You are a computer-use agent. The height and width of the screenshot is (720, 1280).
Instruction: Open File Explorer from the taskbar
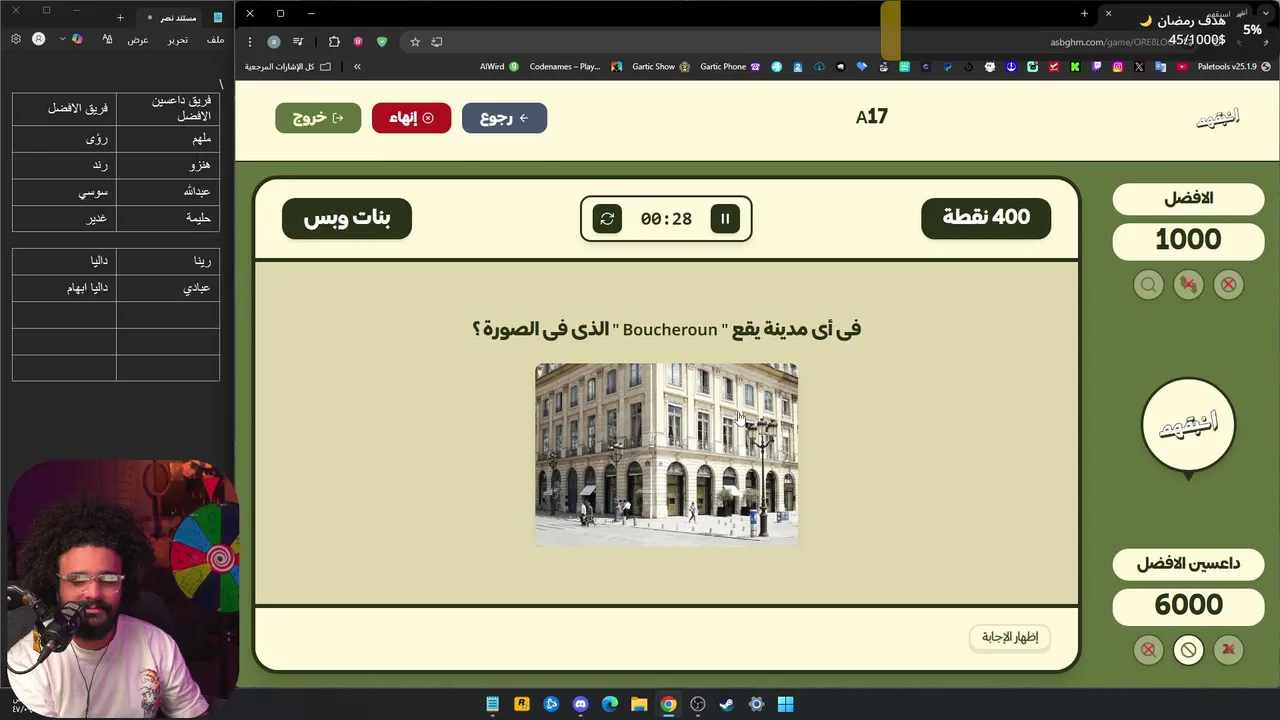639,704
